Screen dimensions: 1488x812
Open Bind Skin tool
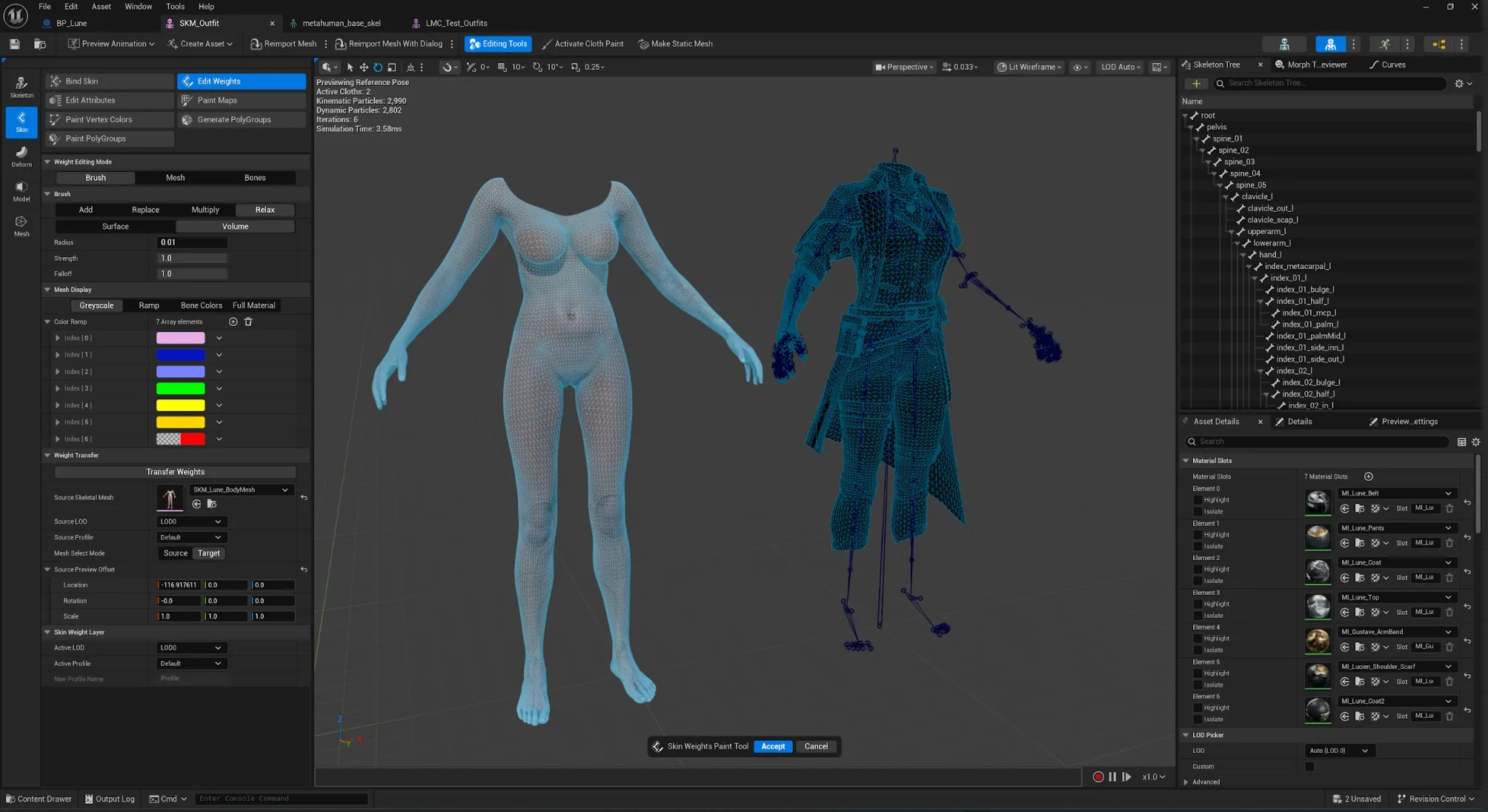point(110,81)
